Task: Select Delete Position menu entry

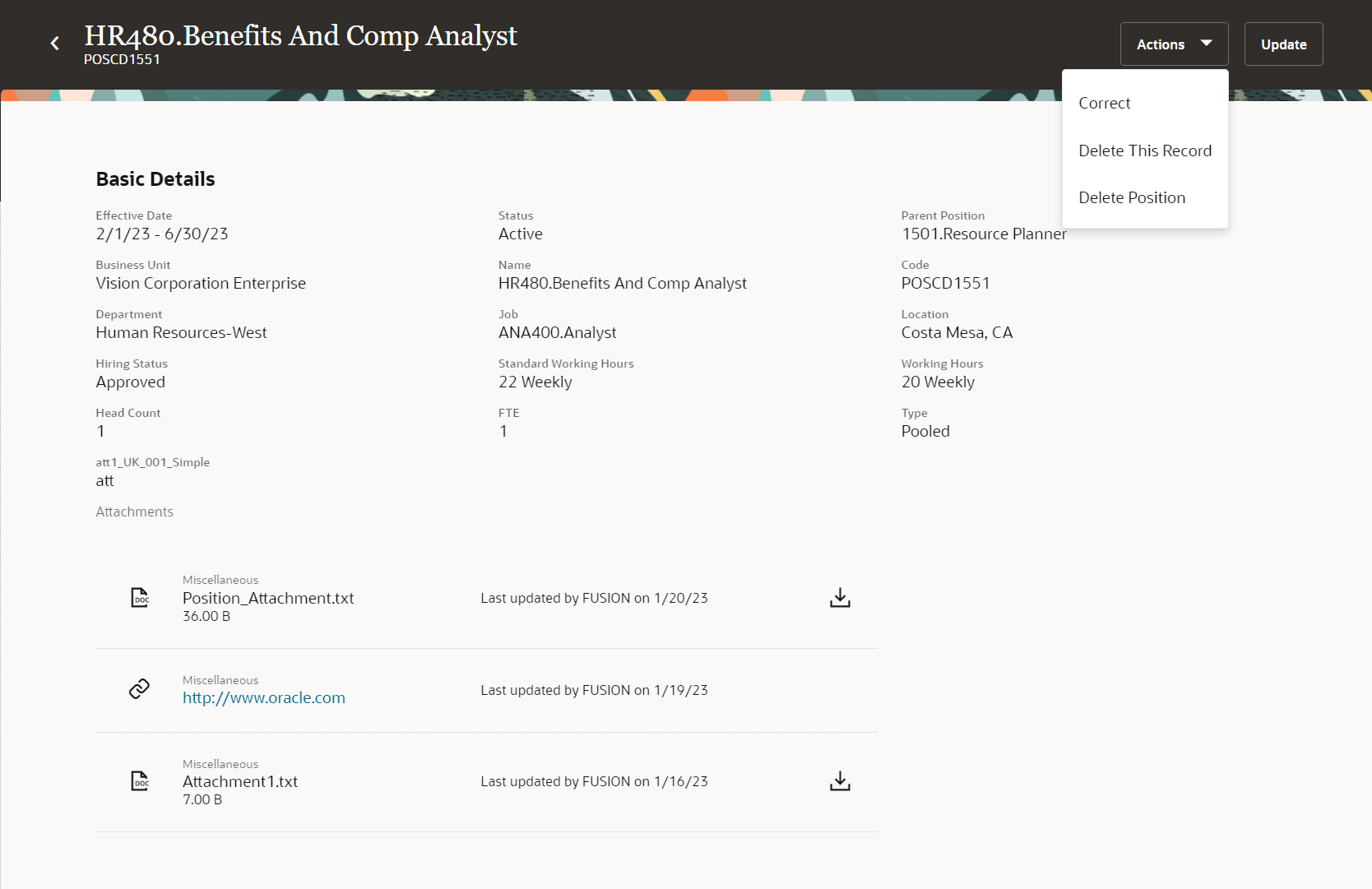Action: (1132, 198)
